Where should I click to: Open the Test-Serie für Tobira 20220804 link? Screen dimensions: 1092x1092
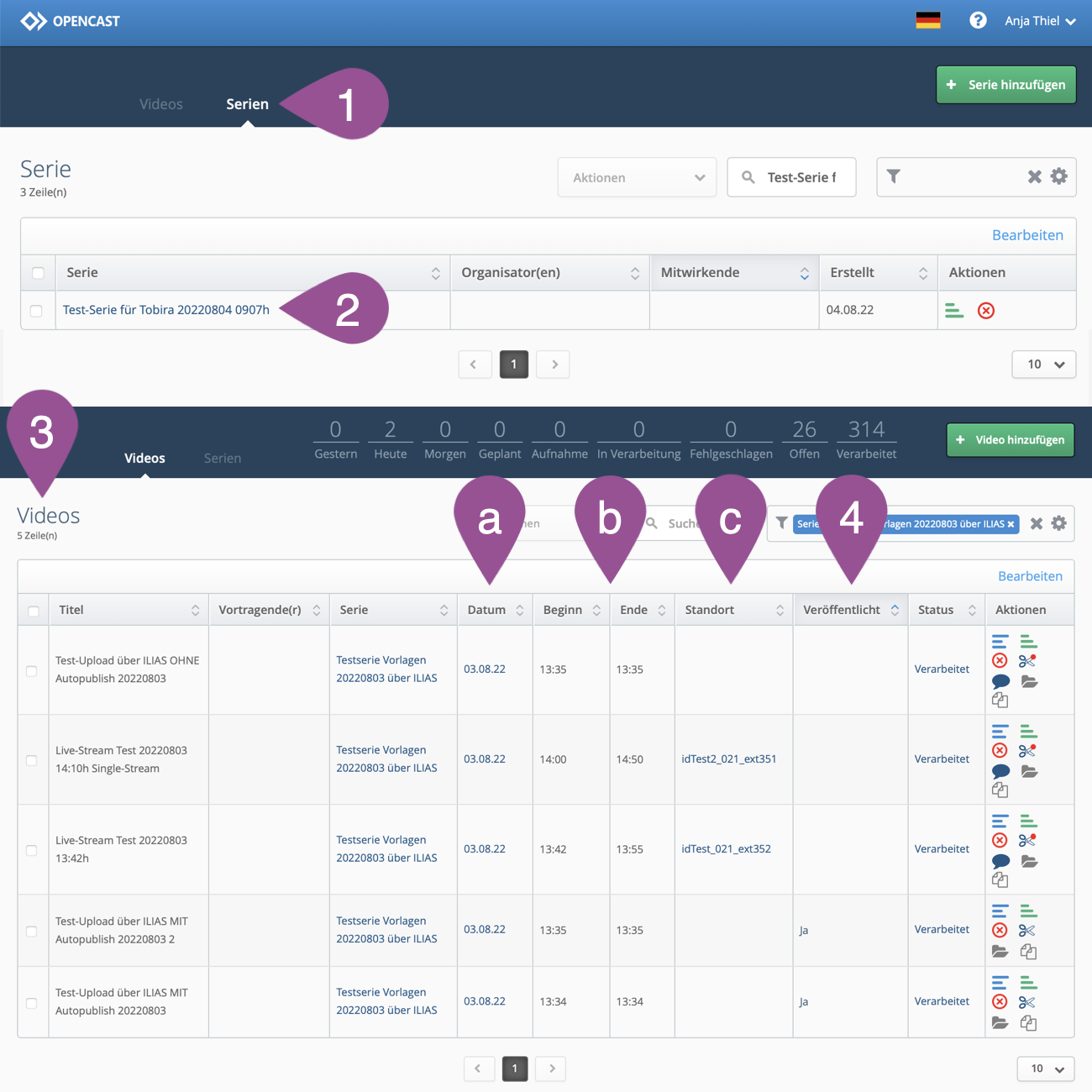(x=166, y=310)
